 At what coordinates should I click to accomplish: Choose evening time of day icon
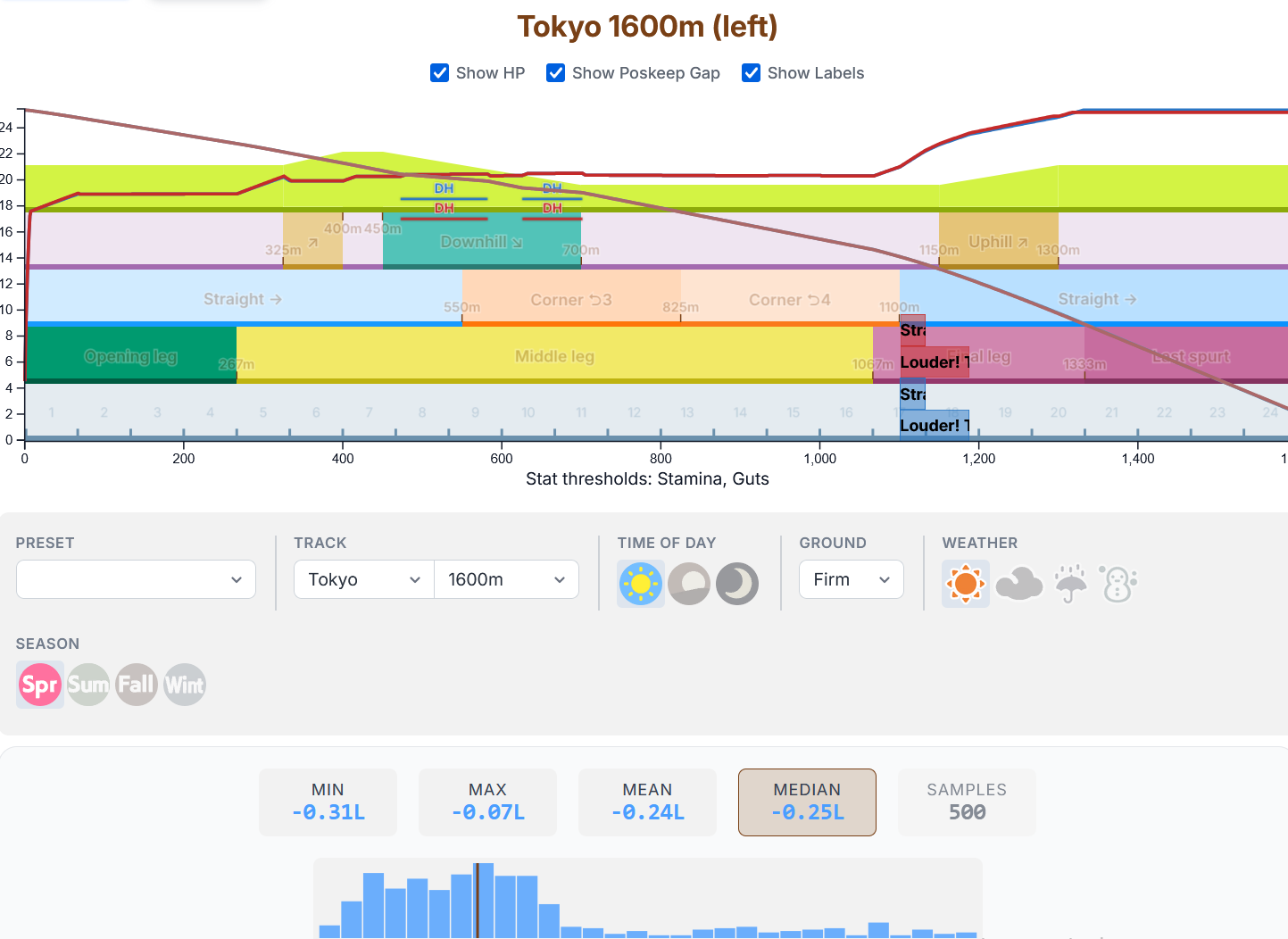click(689, 584)
